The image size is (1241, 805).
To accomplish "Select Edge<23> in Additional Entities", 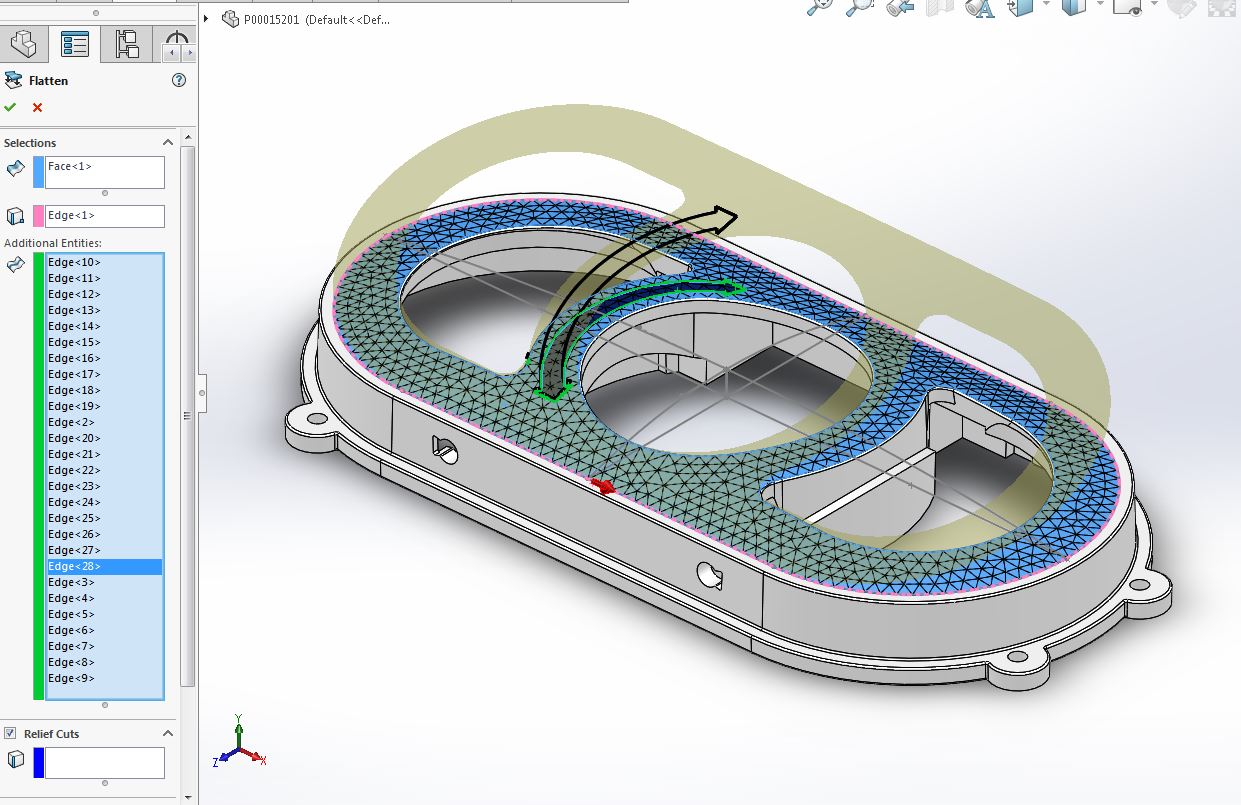I will point(105,486).
